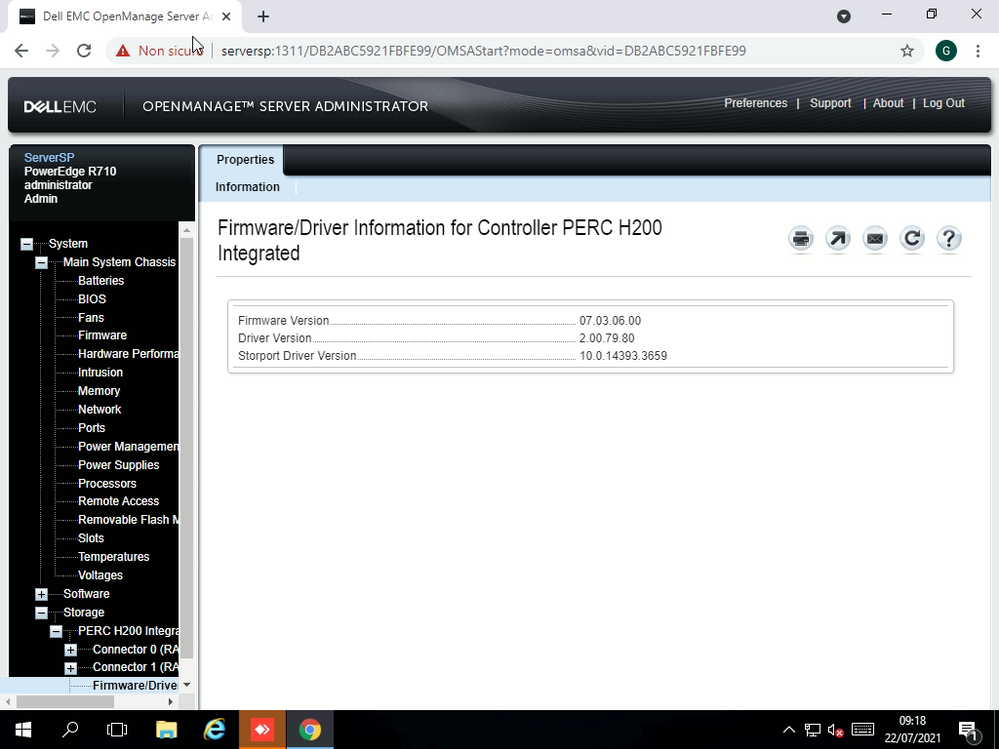Click the E-mail envelope icon
The image size is (999, 749).
tap(875, 239)
